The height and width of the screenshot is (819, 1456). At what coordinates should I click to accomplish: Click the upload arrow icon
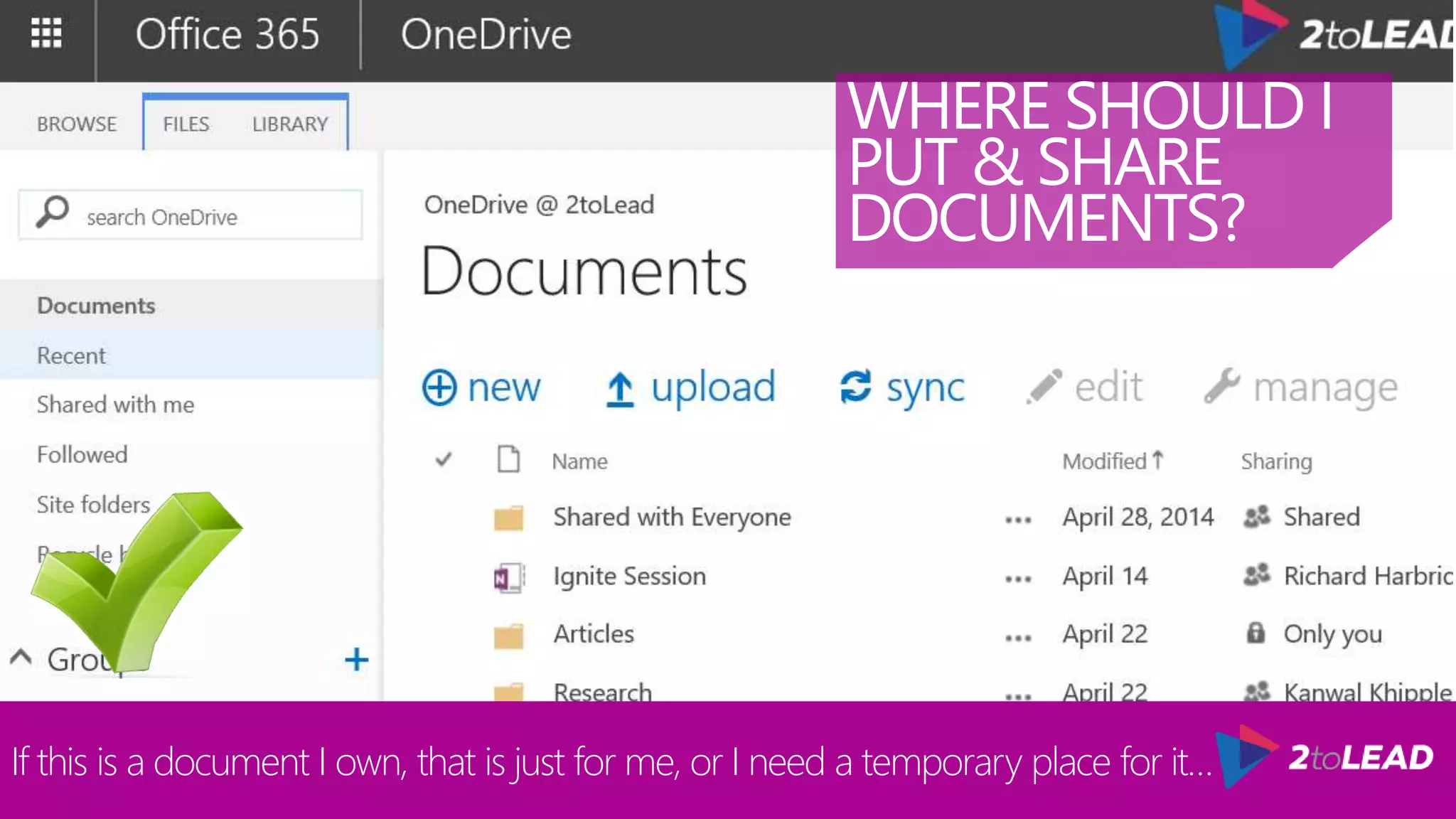click(620, 390)
